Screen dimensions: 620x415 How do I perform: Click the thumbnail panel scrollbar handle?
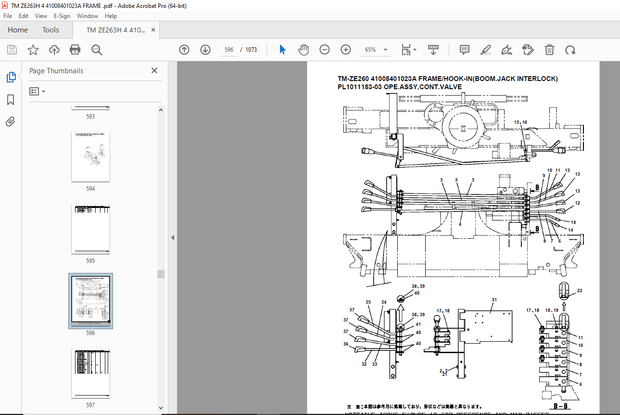tap(161, 274)
